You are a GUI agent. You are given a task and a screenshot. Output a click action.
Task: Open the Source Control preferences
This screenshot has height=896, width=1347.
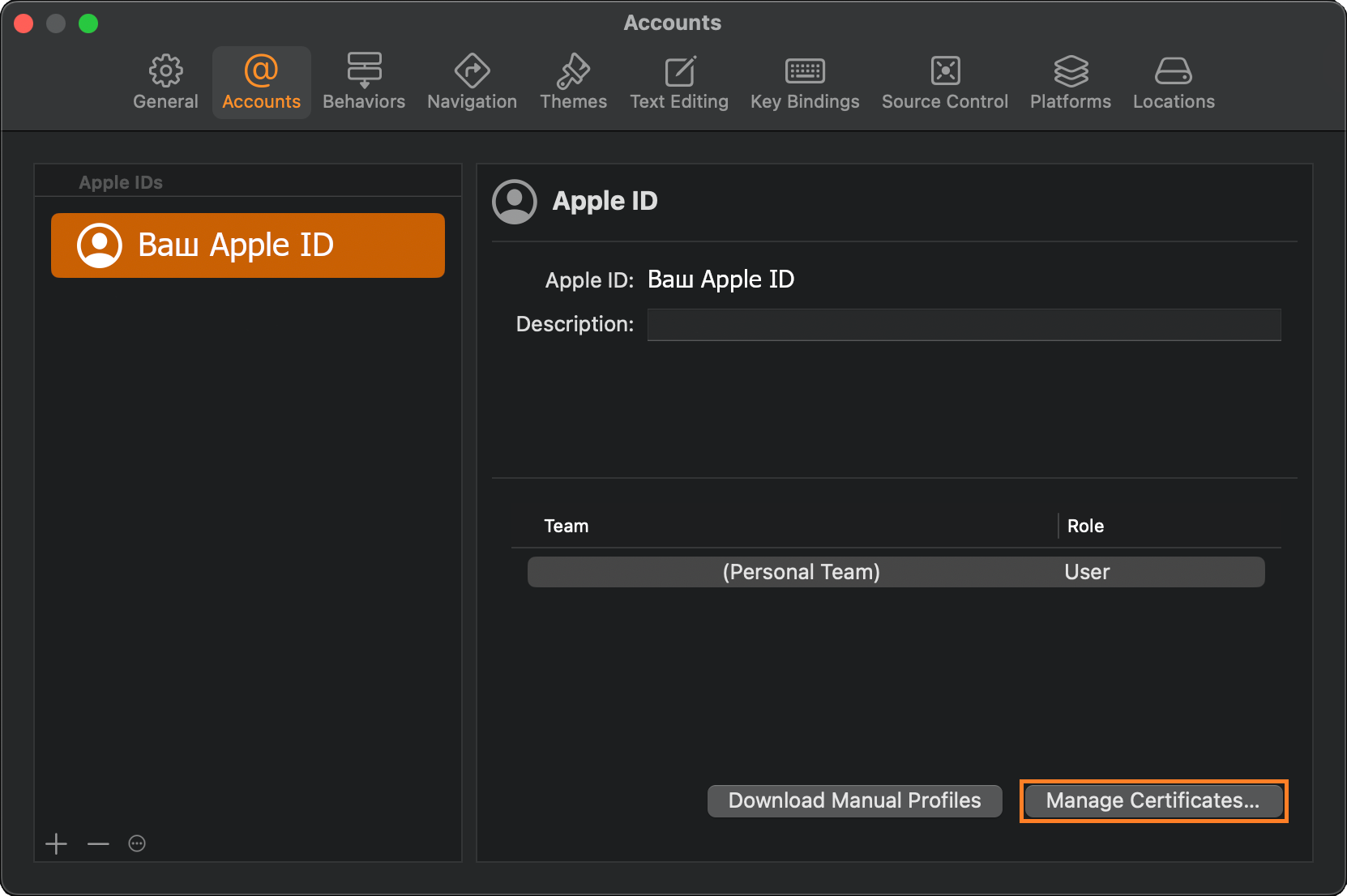coord(945,82)
